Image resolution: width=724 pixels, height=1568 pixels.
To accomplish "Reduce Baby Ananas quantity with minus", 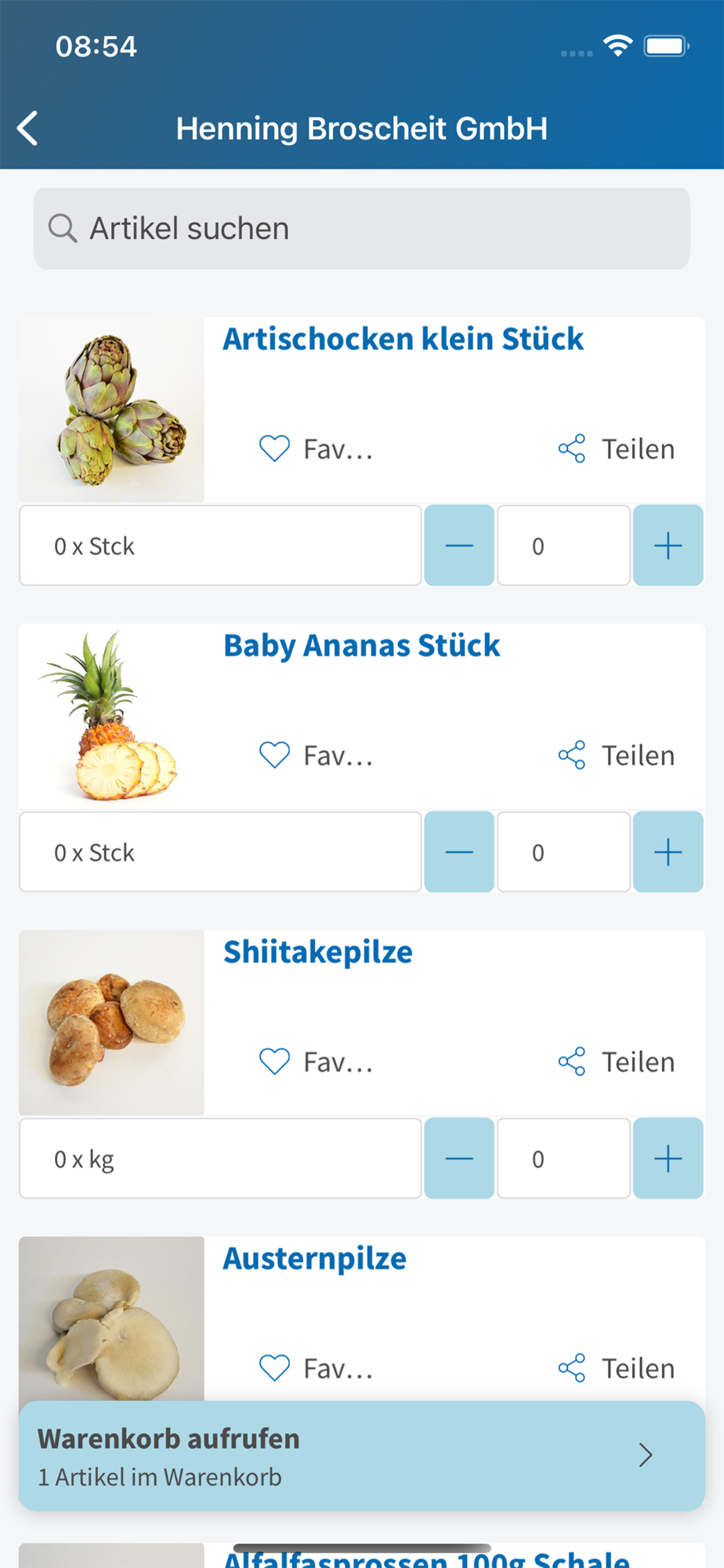I will pos(459,852).
